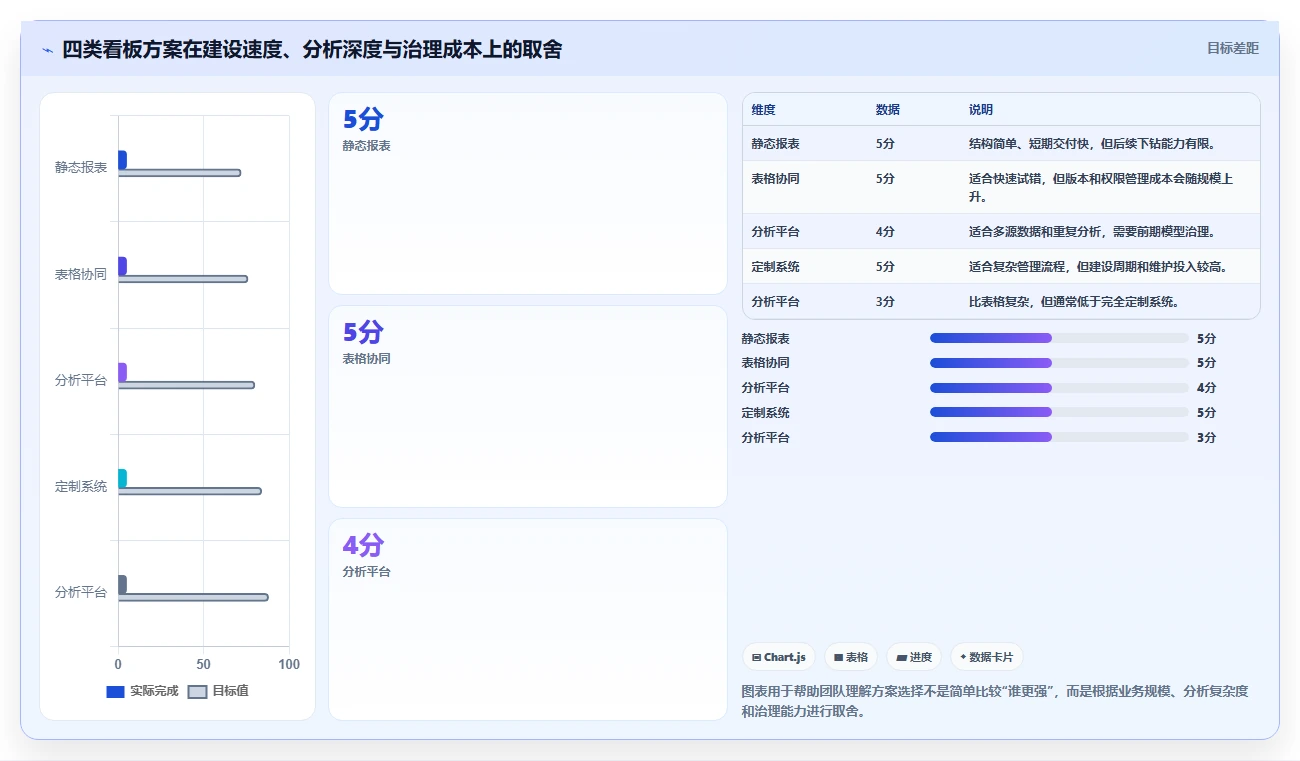Select the 数据卡片 chip
The height and width of the screenshot is (761, 1300).
pos(987,657)
